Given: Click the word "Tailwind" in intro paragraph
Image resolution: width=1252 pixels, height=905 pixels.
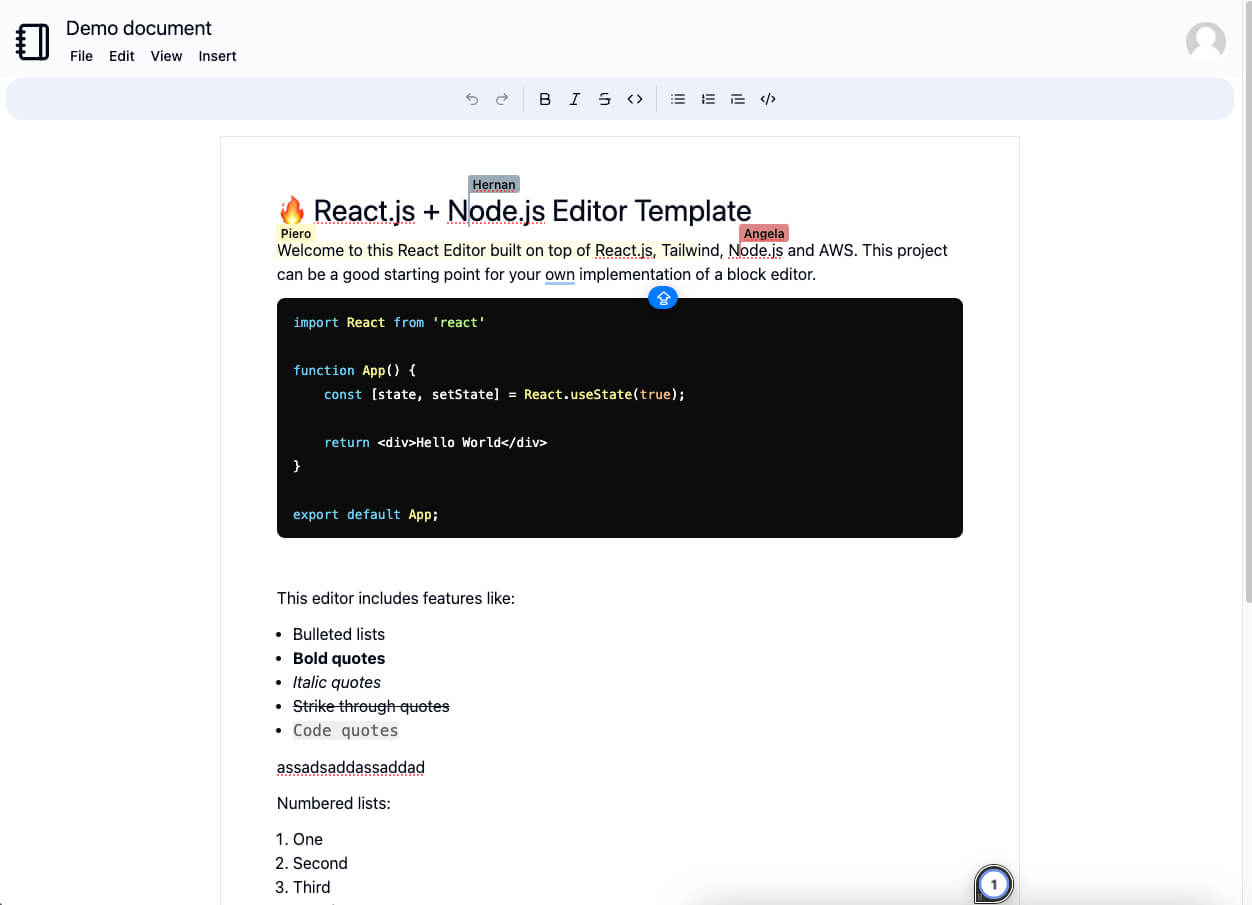Looking at the screenshot, I should coord(690,250).
